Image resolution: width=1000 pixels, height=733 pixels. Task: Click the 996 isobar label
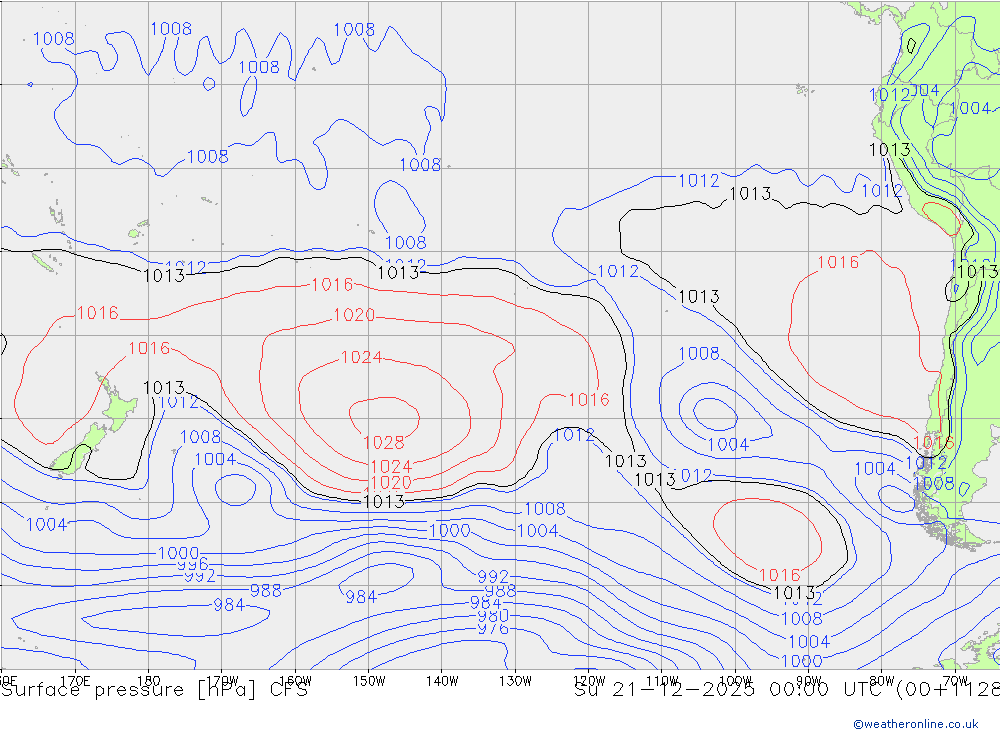coord(193,565)
